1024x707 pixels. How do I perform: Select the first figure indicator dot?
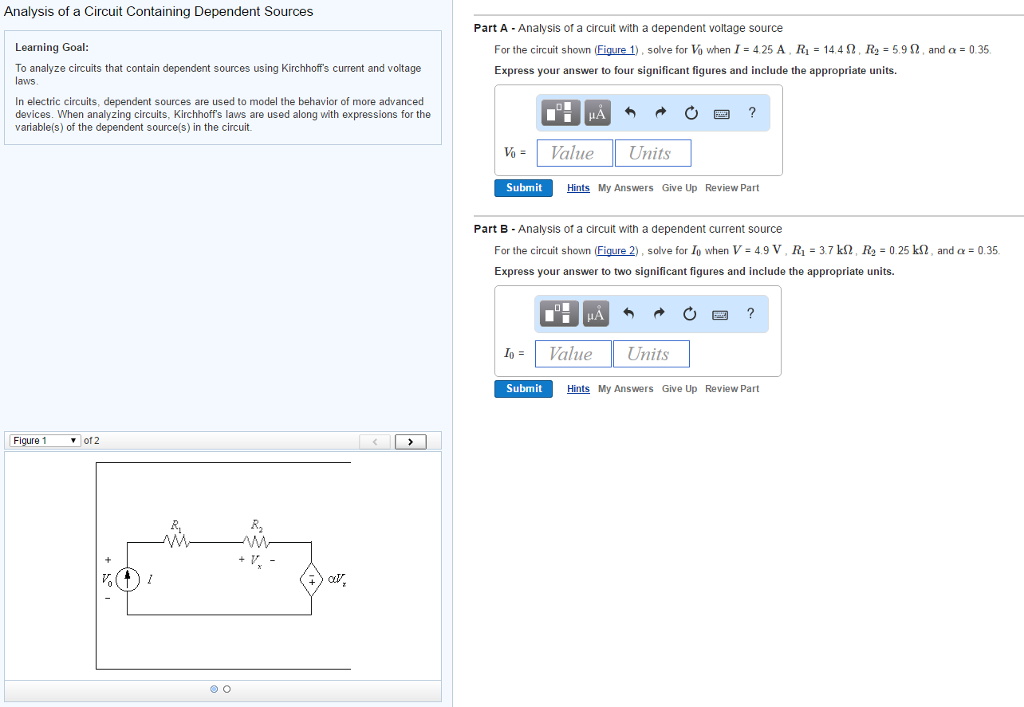pos(212,689)
